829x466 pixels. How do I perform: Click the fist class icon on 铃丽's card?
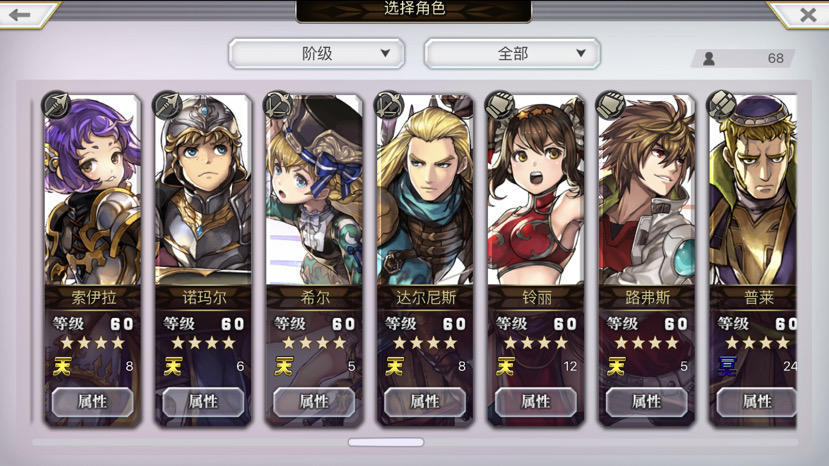(500, 104)
